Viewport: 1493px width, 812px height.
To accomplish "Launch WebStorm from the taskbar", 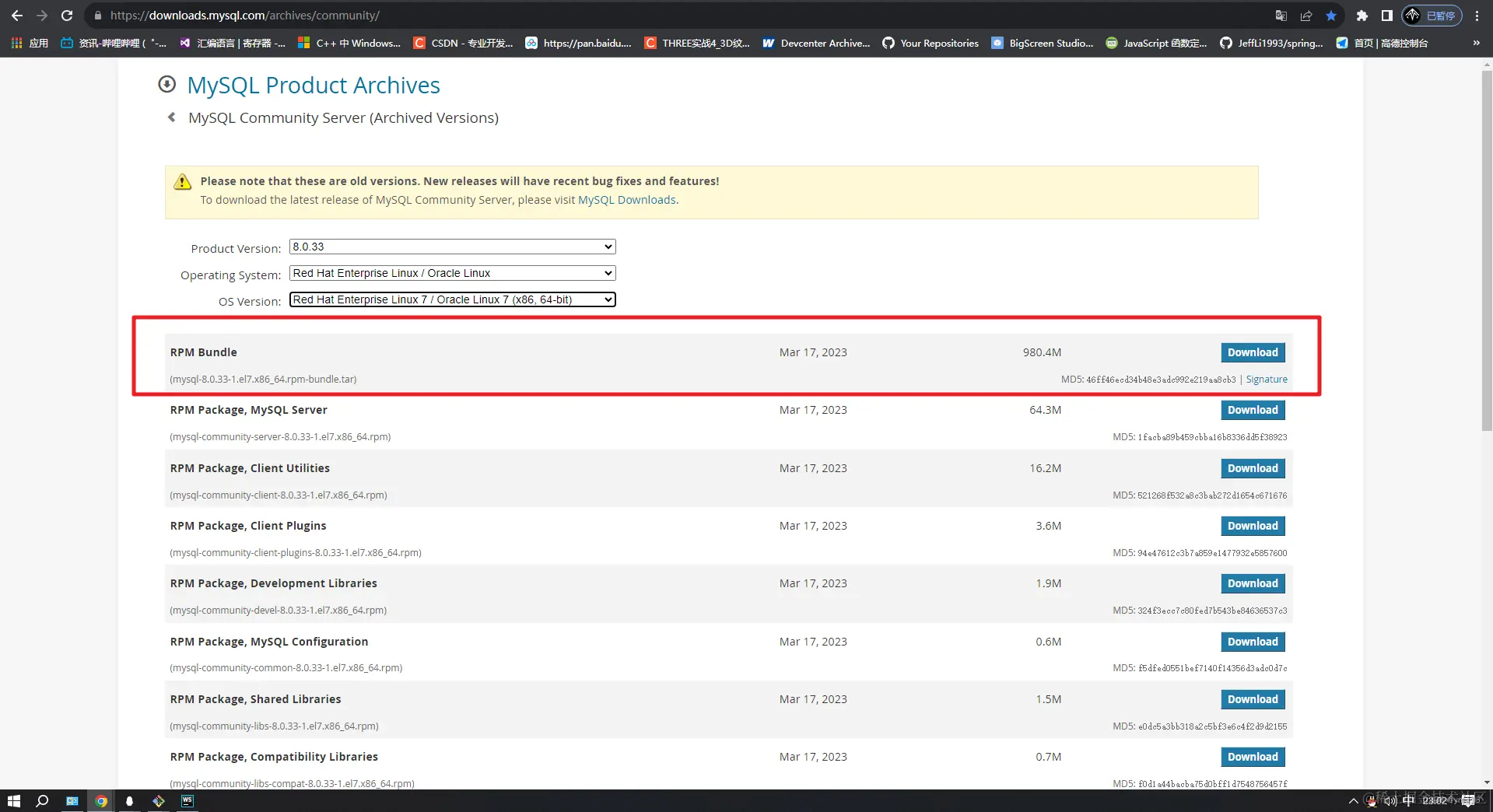I will click(187, 801).
